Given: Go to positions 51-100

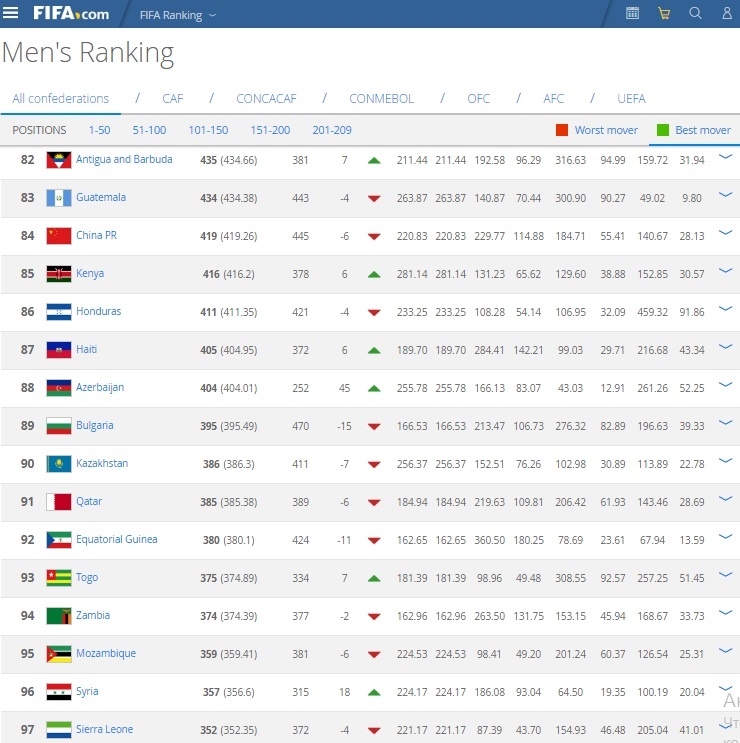Looking at the screenshot, I should click(149, 130).
